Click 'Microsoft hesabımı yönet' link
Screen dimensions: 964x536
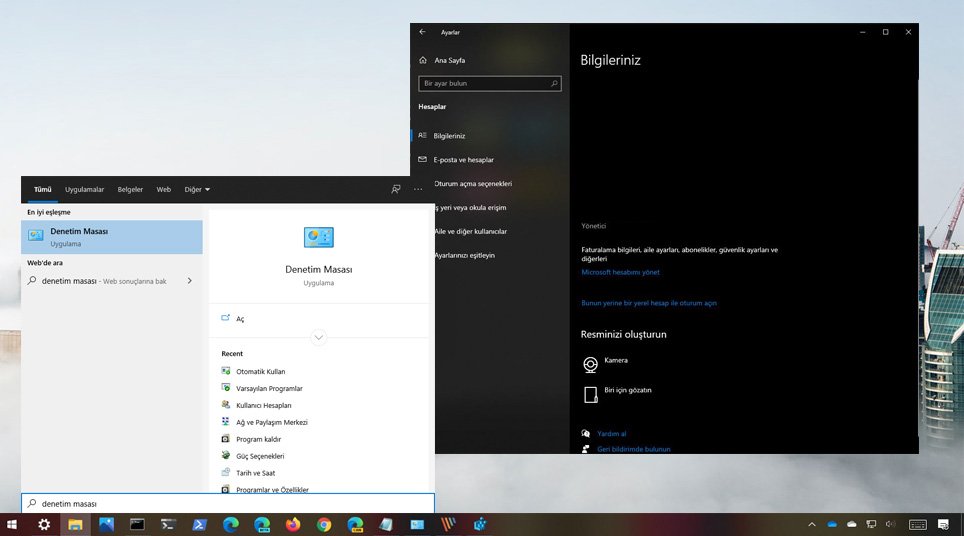pos(620,272)
